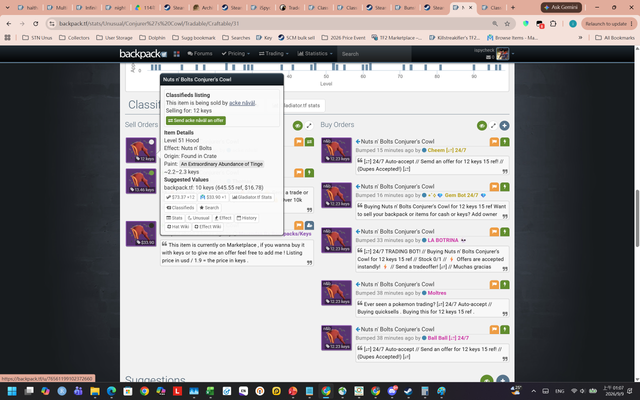Open the apps grid icon beside logo
Image resolution: width=640 pixels, height=400 pixels.
(x=176, y=54)
